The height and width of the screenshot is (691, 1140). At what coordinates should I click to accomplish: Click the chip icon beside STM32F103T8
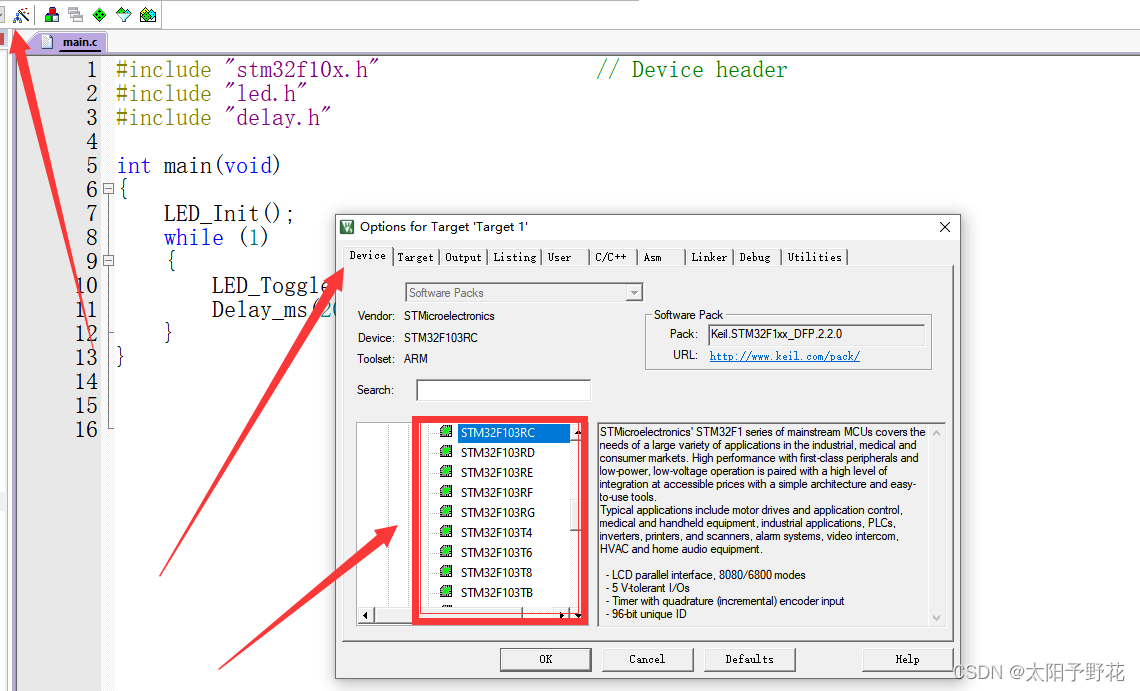coord(446,572)
